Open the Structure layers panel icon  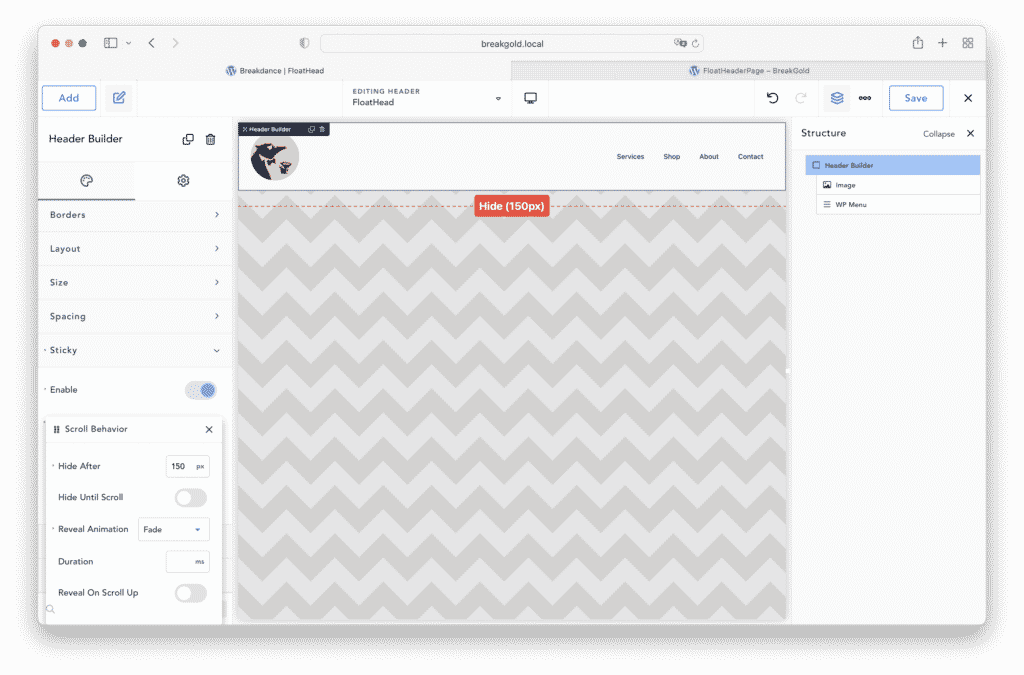837,98
